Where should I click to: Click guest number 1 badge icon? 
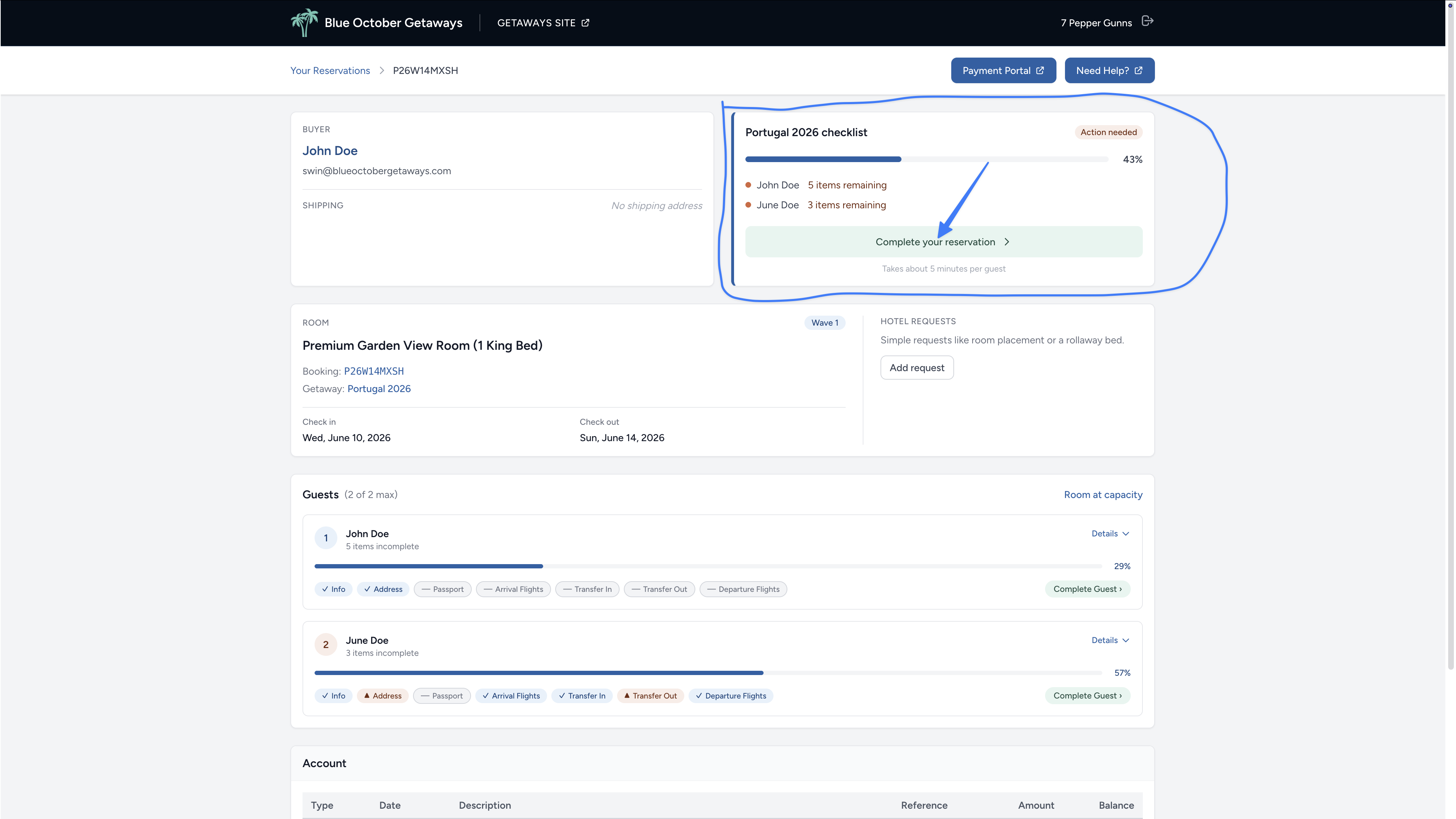(326, 538)
